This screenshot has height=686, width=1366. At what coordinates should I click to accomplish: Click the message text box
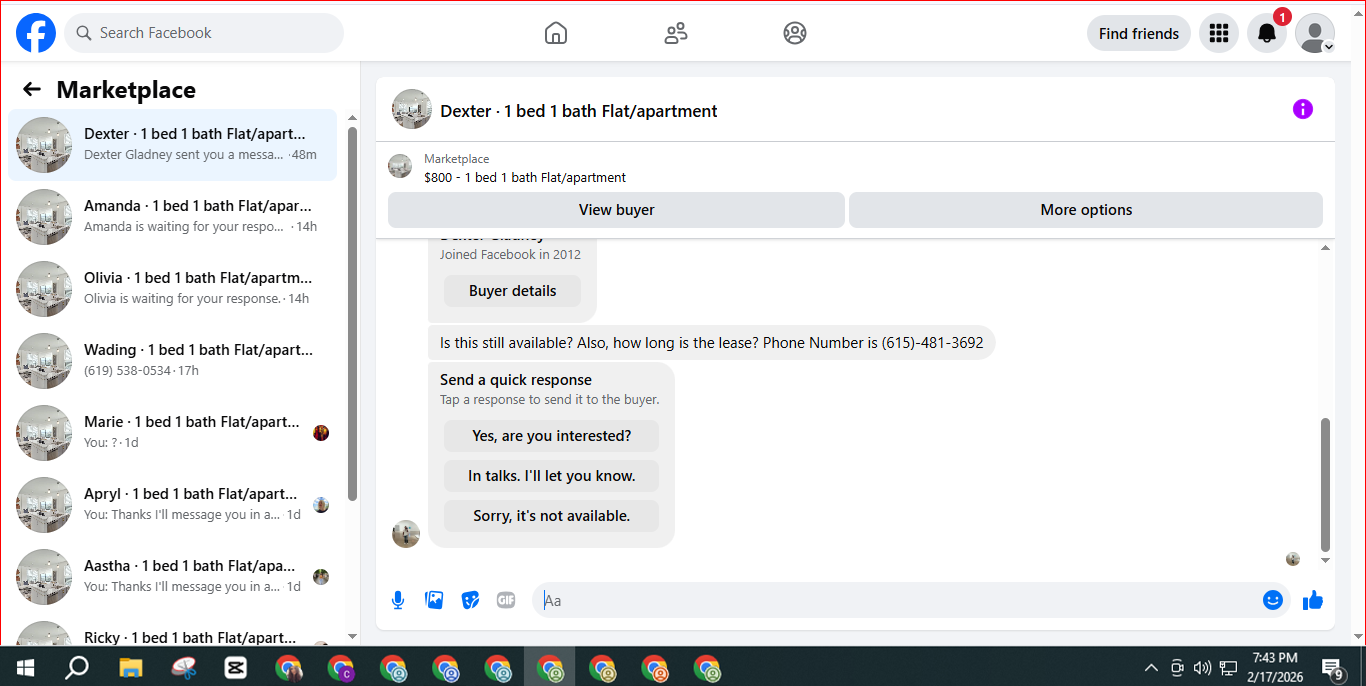coord(897,600)
